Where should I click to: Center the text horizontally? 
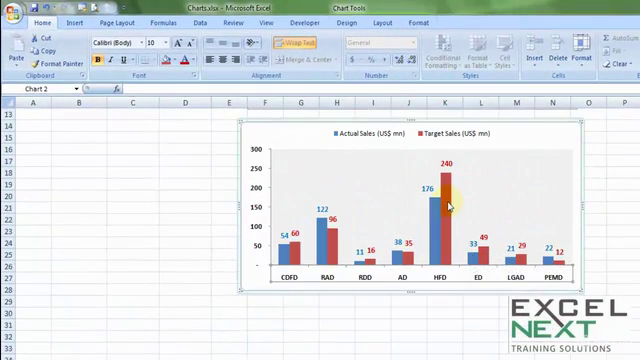click(223, 60)
